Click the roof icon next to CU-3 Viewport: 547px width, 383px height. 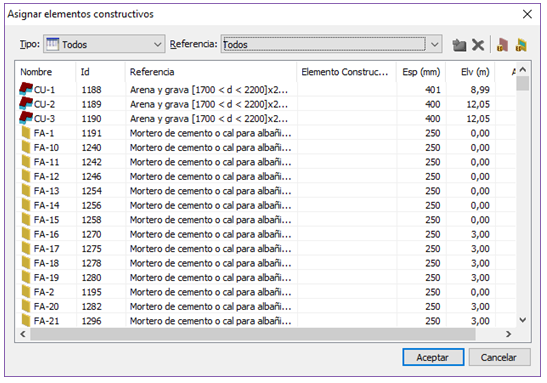[26, 118]
